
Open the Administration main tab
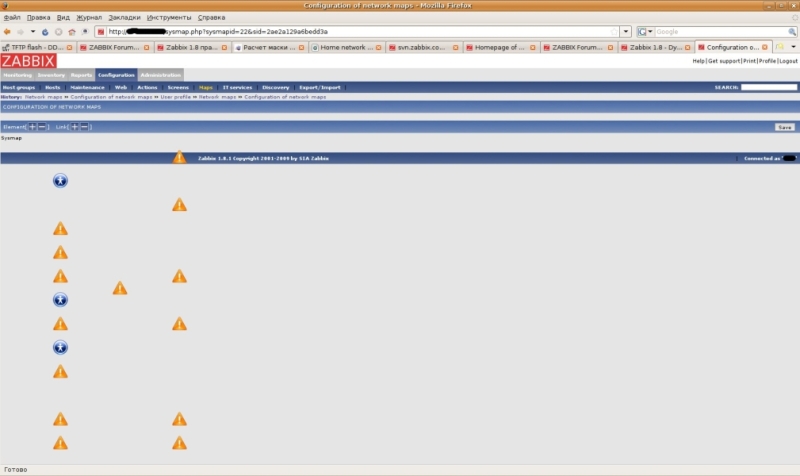coord(160,75)
